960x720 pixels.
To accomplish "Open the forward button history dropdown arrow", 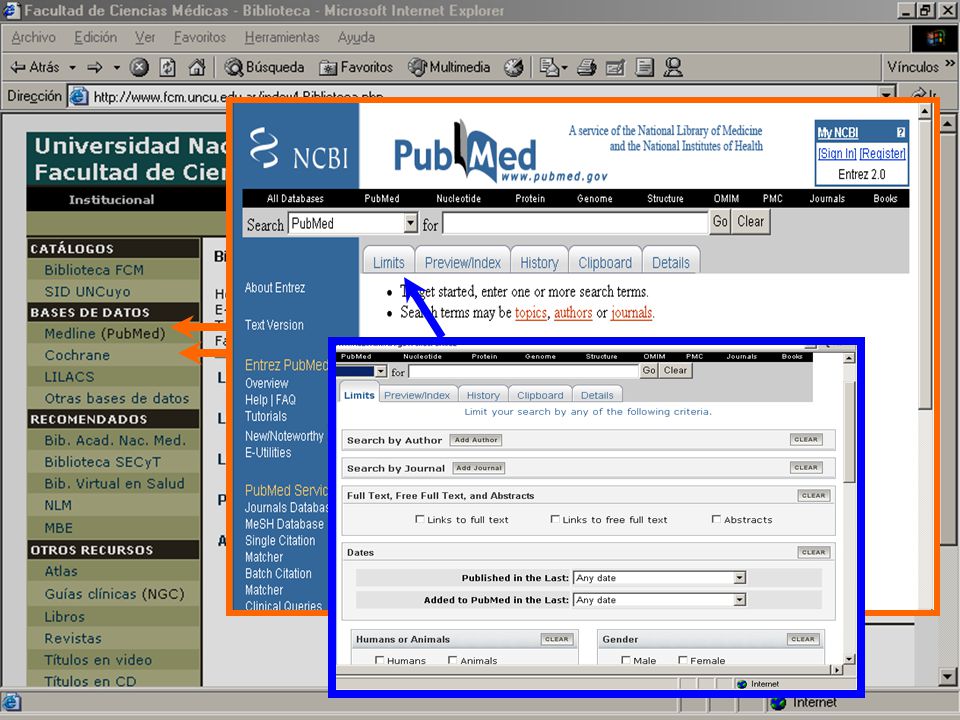I will pos(116,67).
